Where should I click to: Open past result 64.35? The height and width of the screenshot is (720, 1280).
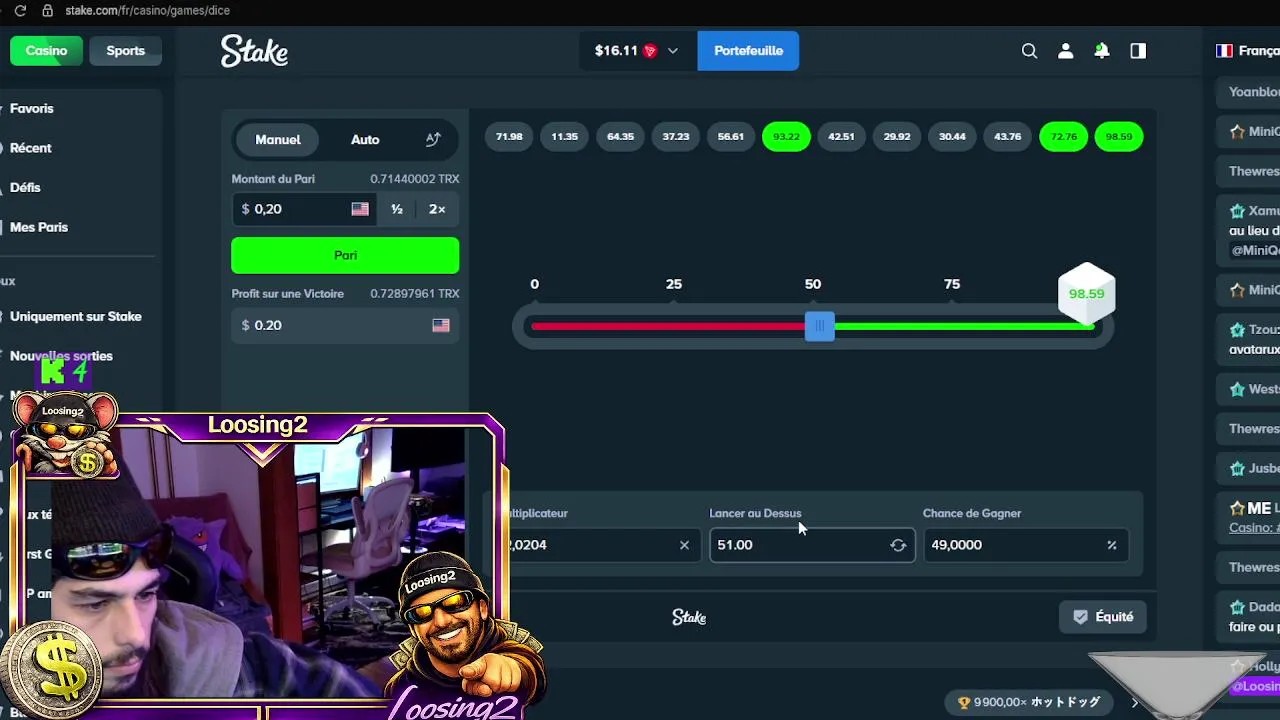pos(620,137)
